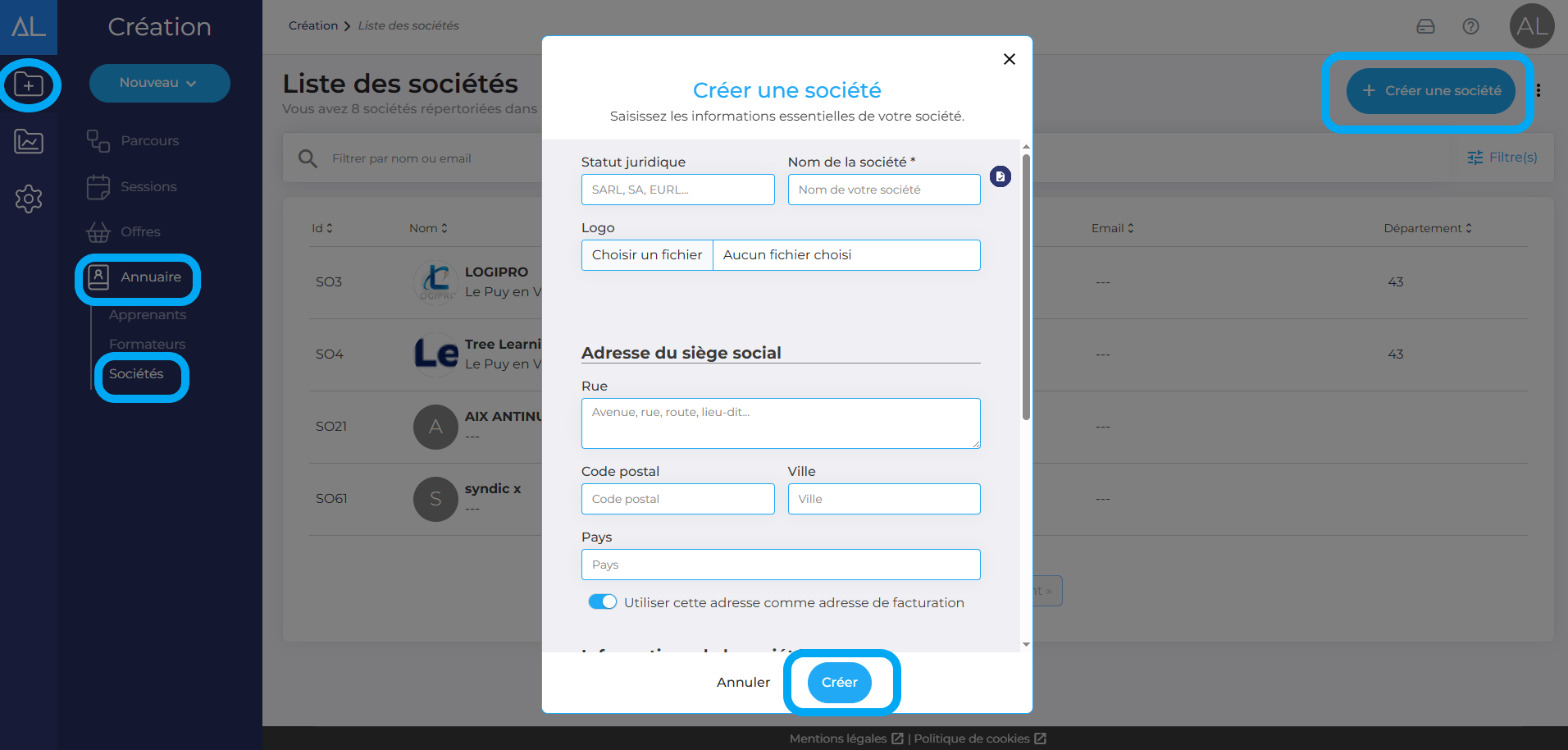
Task: Click the help question mark icon
Action: pos(1470,26)
